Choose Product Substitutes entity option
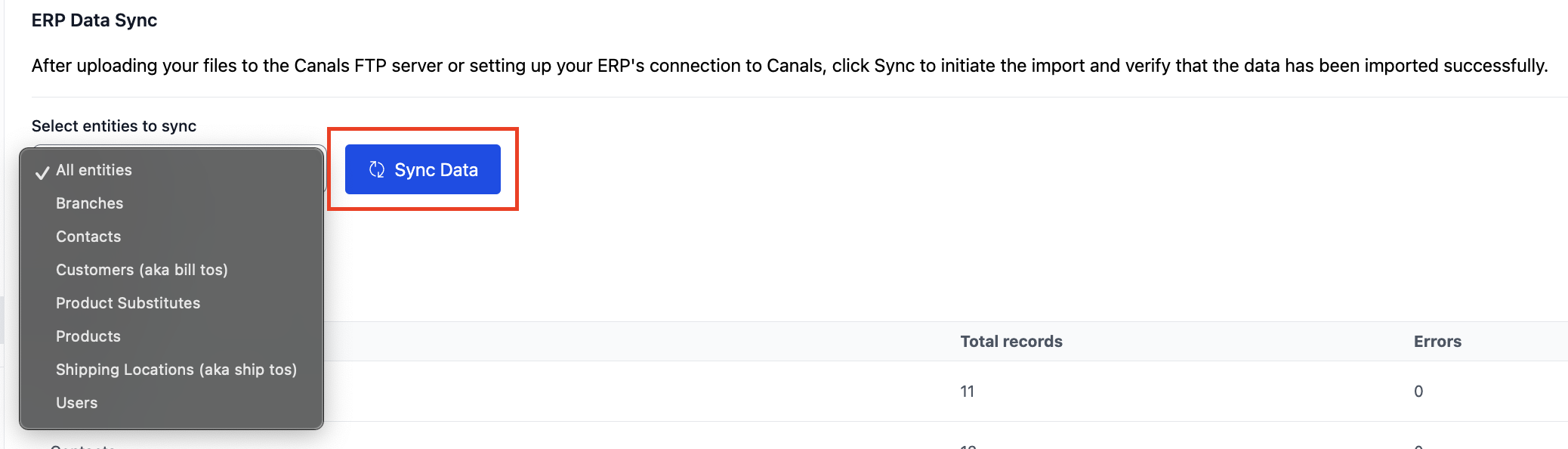 171,303
